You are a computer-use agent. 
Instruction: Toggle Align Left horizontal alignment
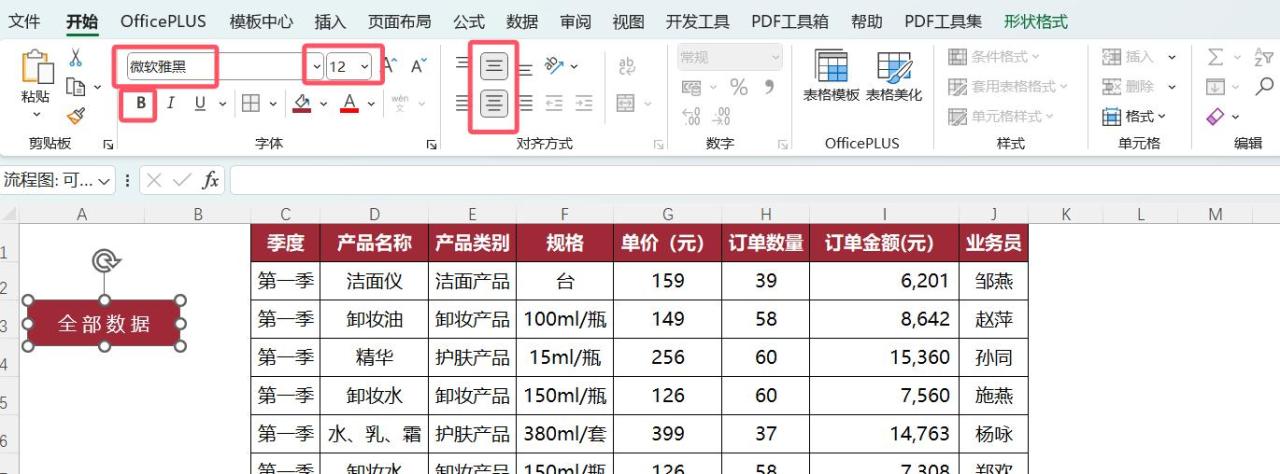click(x=464, y=103)
